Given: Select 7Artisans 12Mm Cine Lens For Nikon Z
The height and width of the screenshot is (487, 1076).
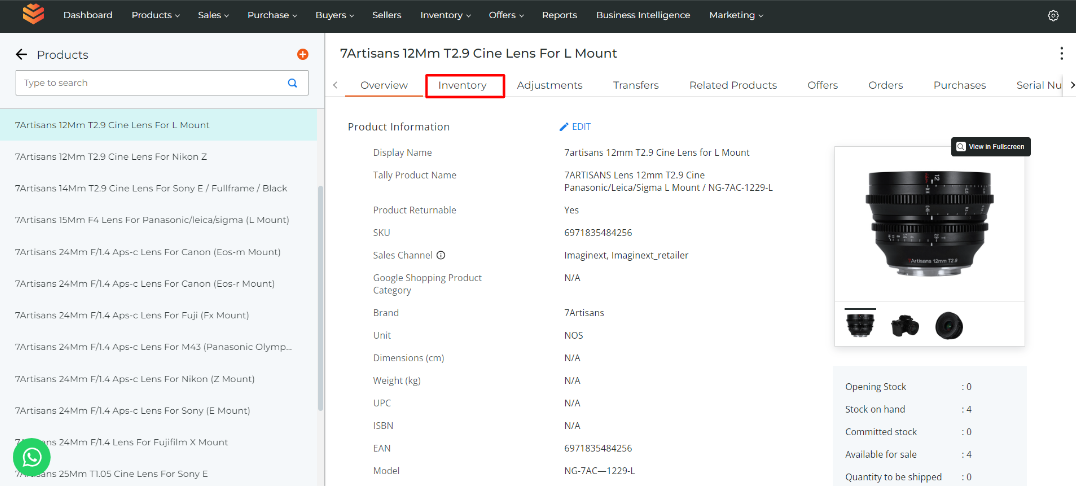Looking at the screenshot, I should [x=159, y=156].
